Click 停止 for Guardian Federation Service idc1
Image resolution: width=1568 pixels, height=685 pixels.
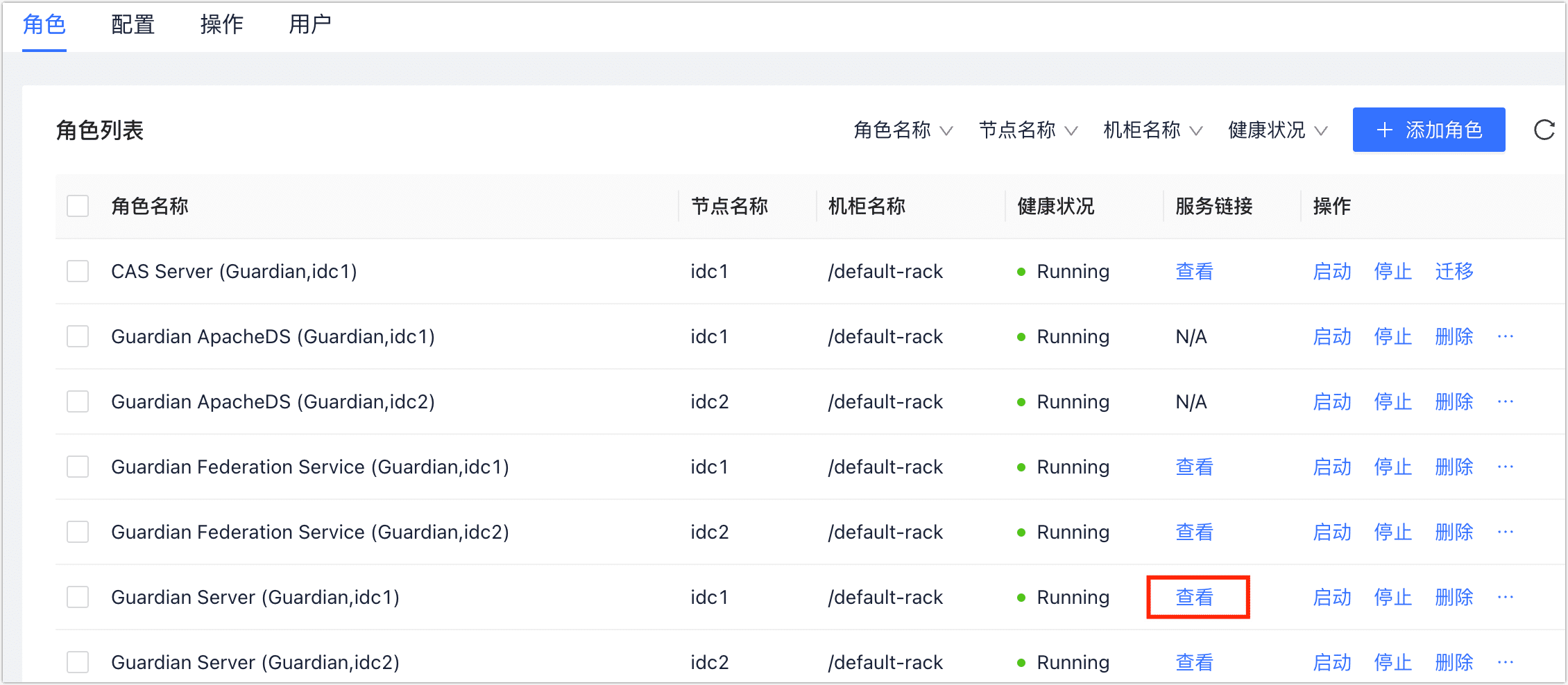point(1393,467)
